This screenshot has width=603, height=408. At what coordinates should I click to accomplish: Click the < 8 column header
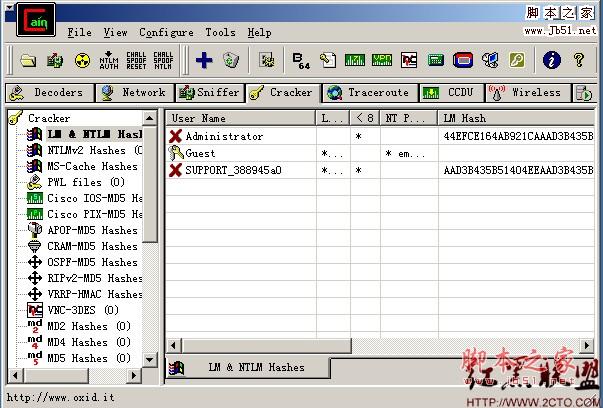[365, 118]
